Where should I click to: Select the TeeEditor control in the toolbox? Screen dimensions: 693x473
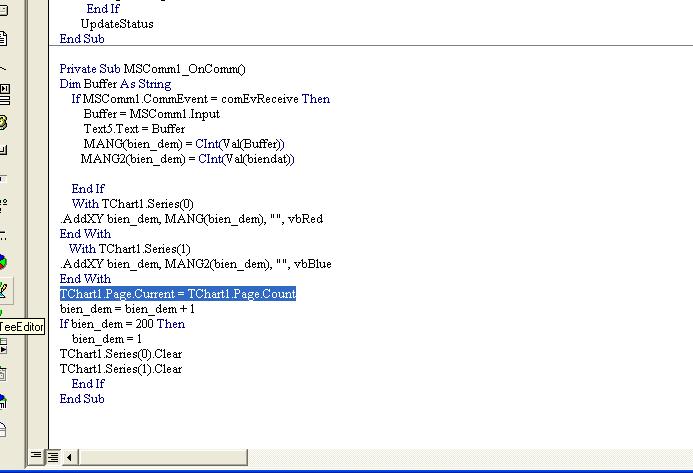[x=4, y=290]
